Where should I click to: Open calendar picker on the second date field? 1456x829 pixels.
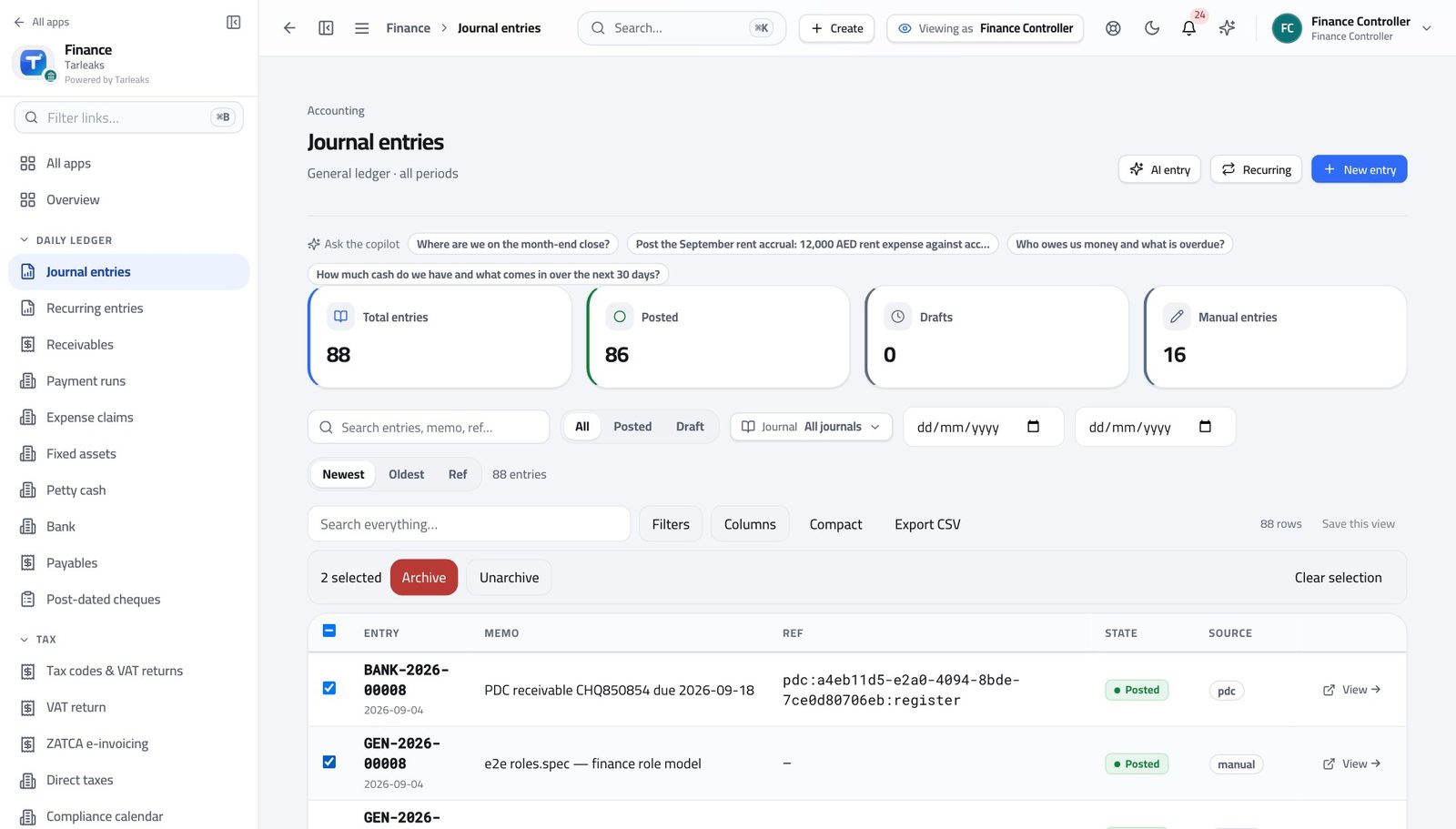pyautogui.click(x=1205, y=427)
